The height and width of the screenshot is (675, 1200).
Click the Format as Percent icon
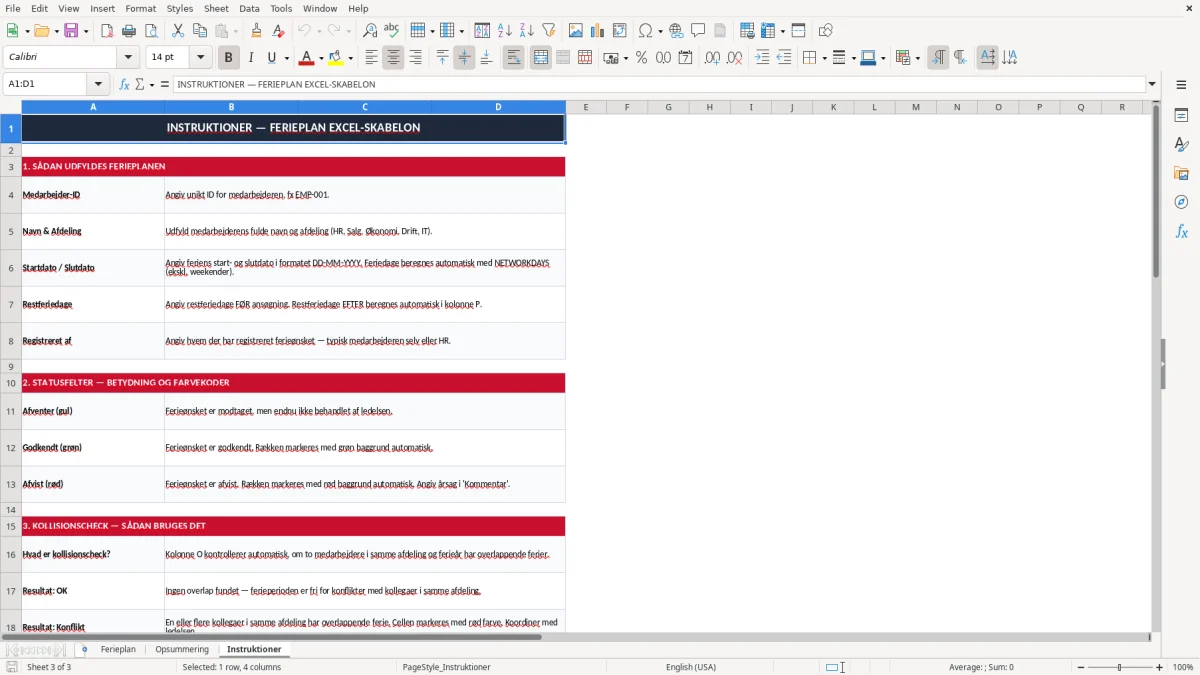click(642, 58)
